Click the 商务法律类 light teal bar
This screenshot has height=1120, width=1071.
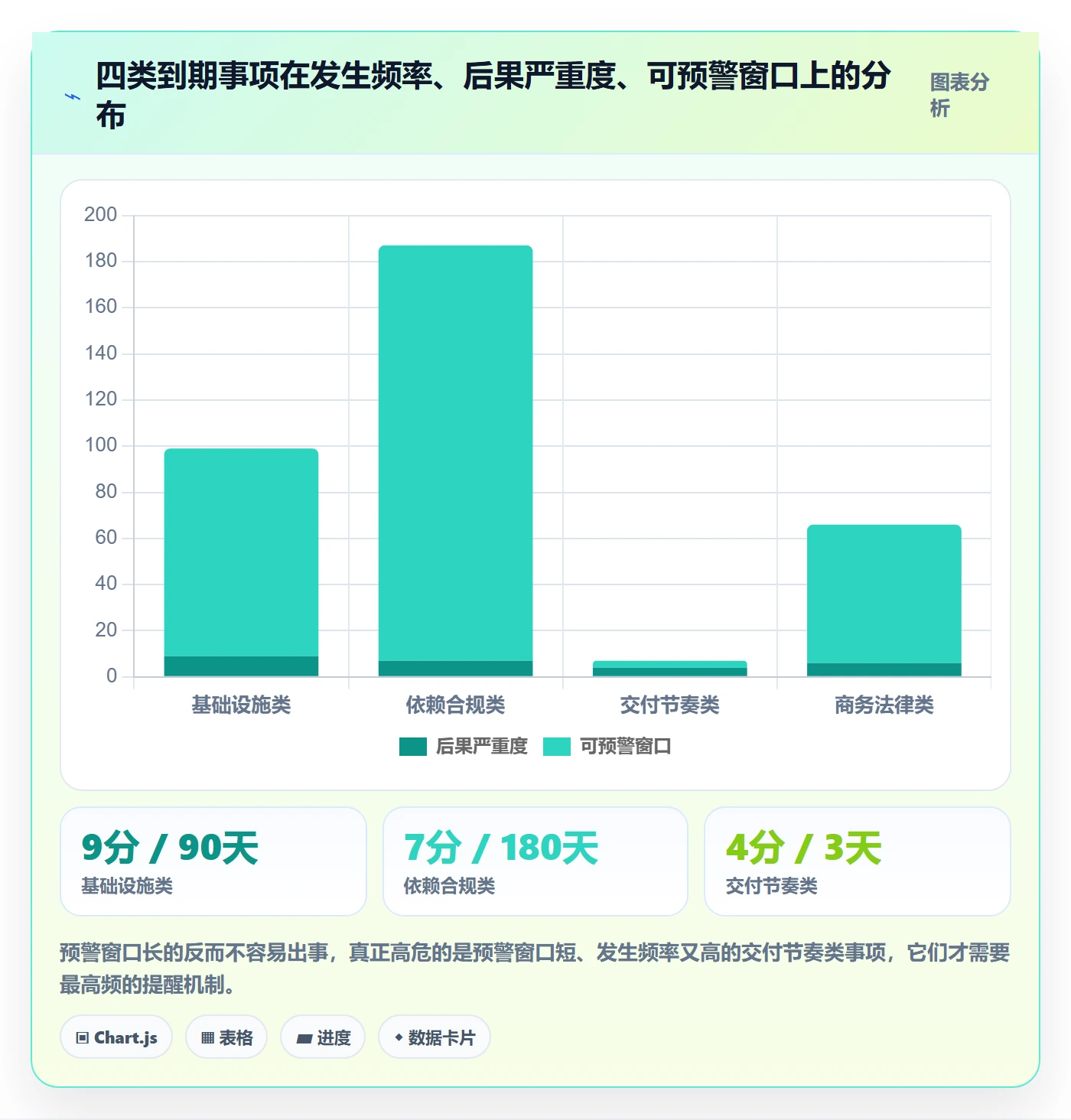(x=884, y=594)
